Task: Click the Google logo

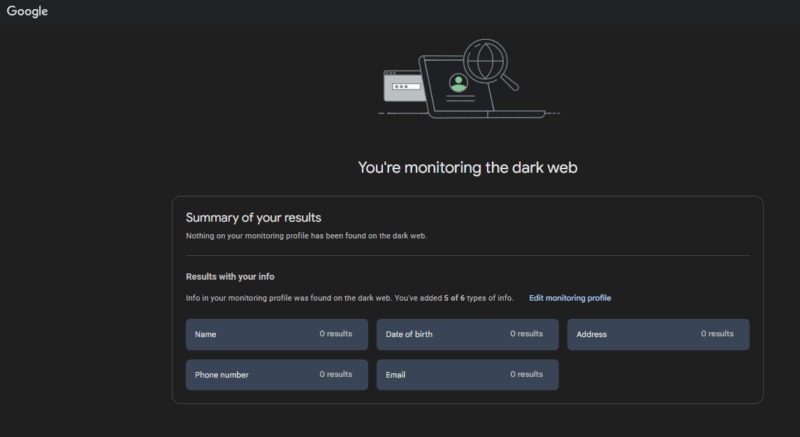Action: pyautogui.click(x=27, y=11)
